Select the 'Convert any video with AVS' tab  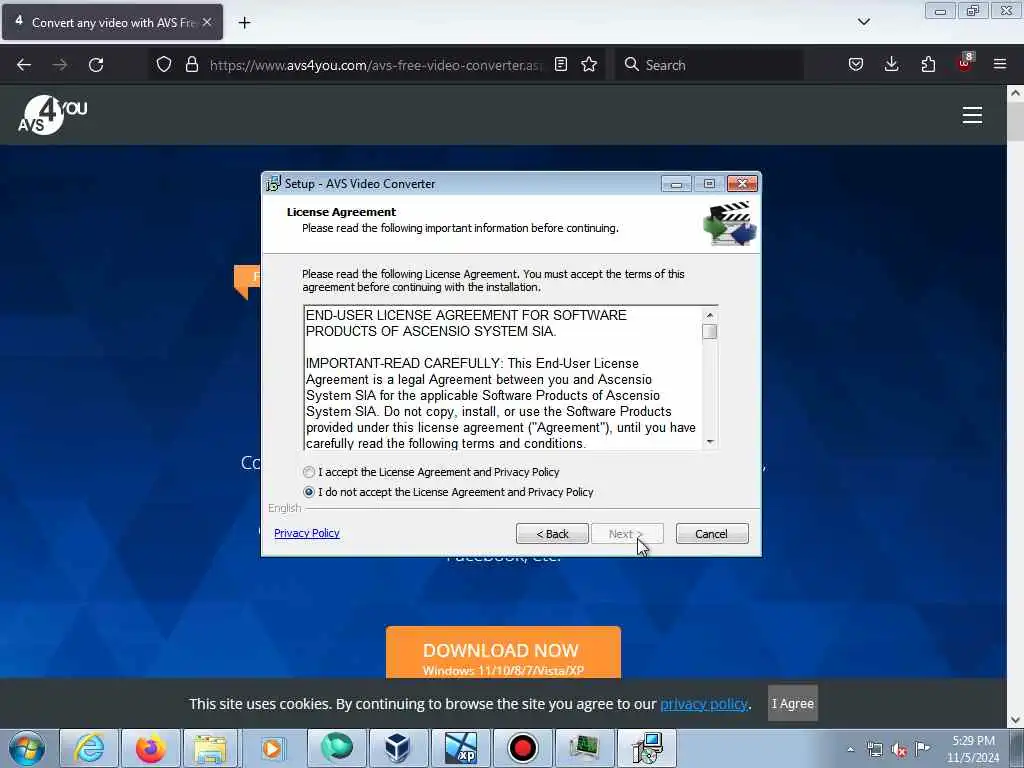coord(112,22)
